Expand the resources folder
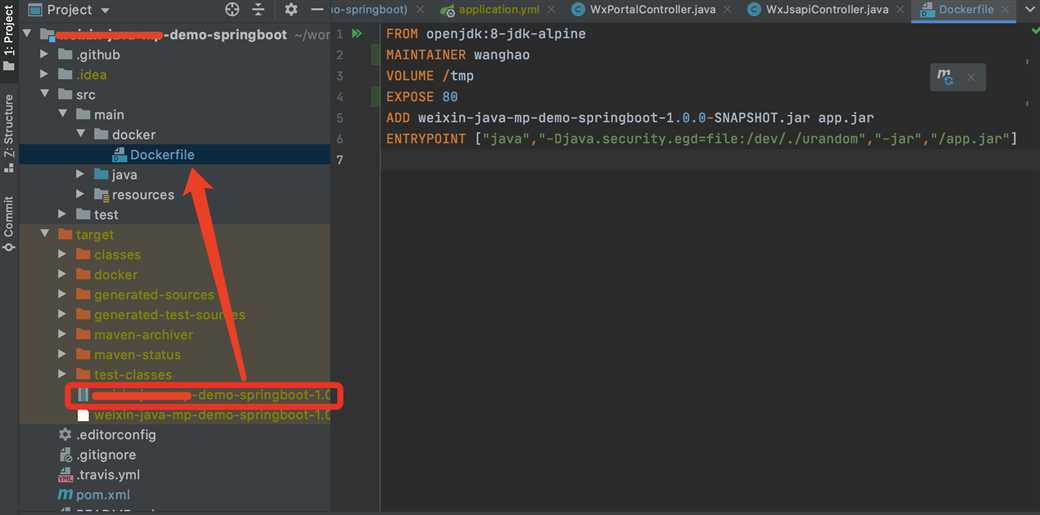The height and width of the screenshot is (515, 1040). tap(80, 194)
